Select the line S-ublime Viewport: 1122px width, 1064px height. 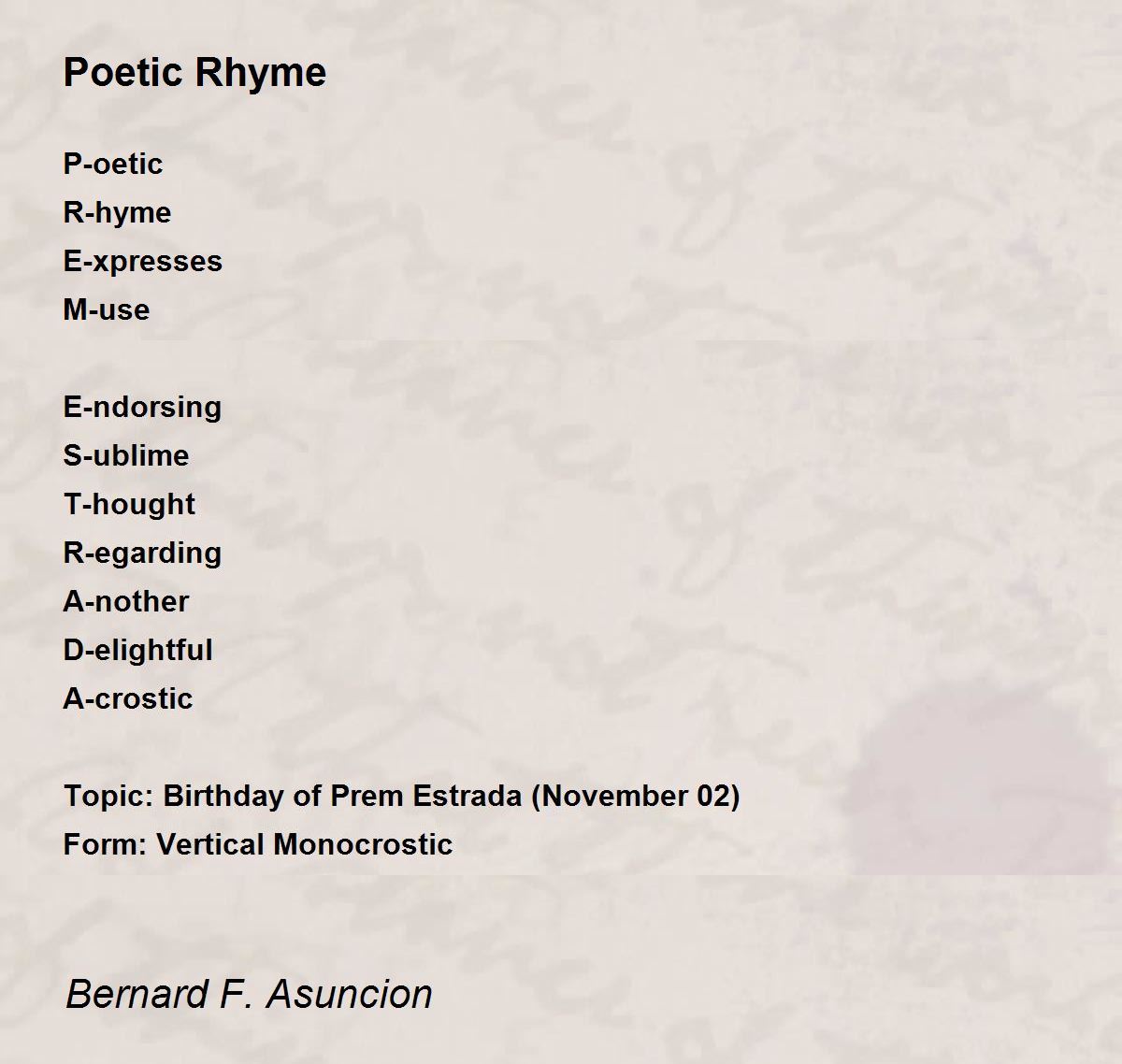(x=126, y=455)
